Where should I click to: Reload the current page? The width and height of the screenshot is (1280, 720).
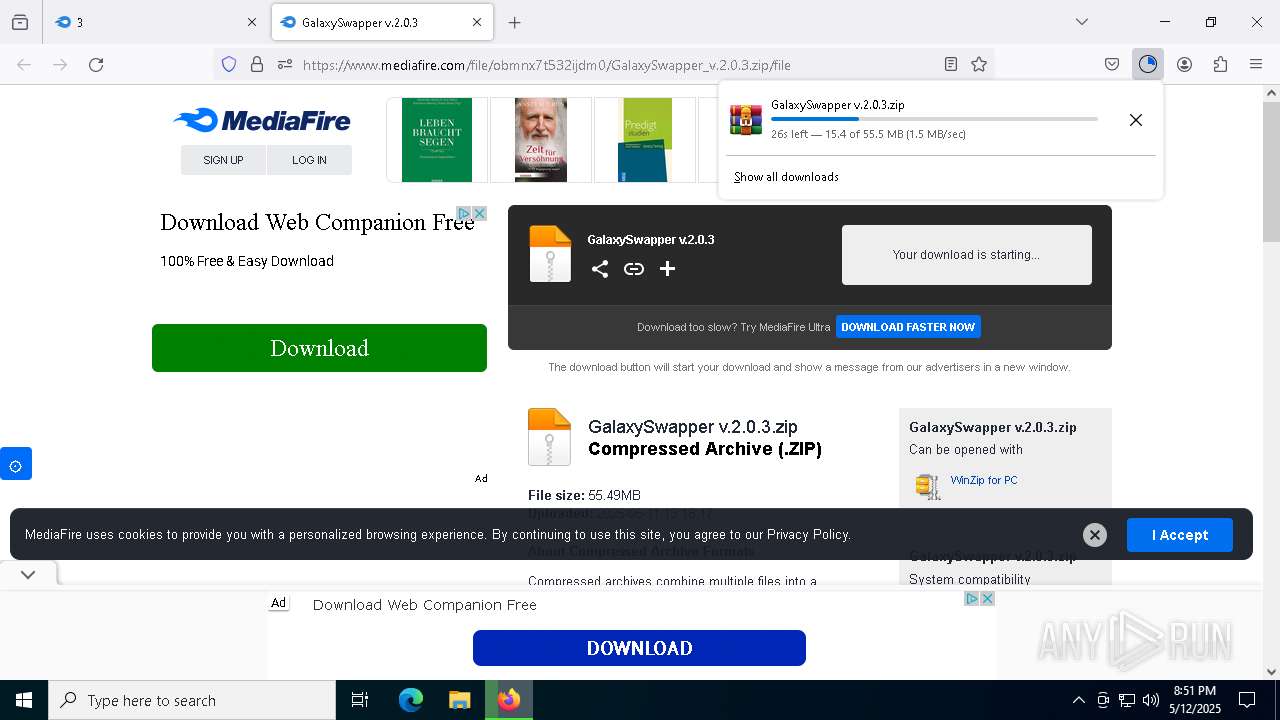pos(96,64)
